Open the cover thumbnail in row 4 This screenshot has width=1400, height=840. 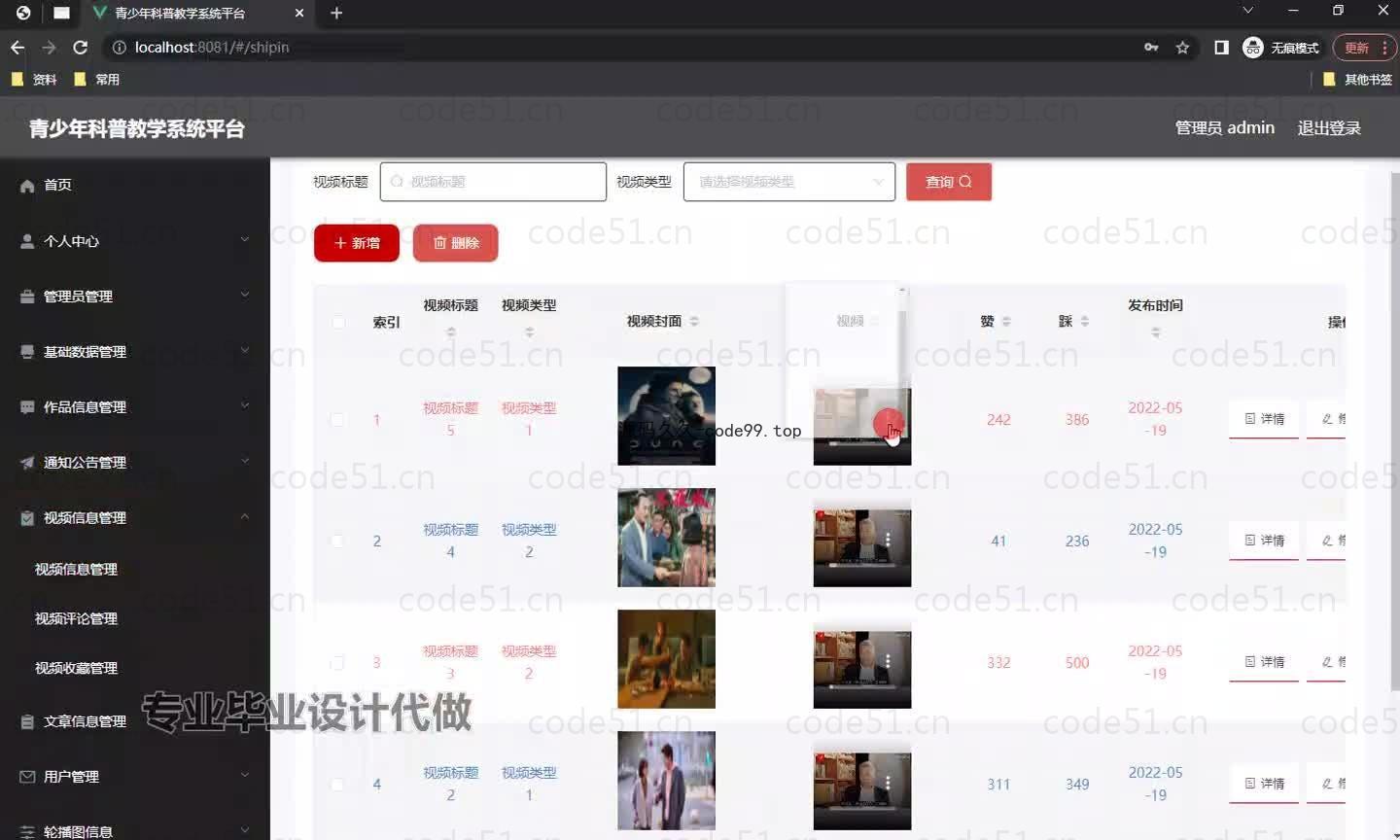click(x=666, y=781)
